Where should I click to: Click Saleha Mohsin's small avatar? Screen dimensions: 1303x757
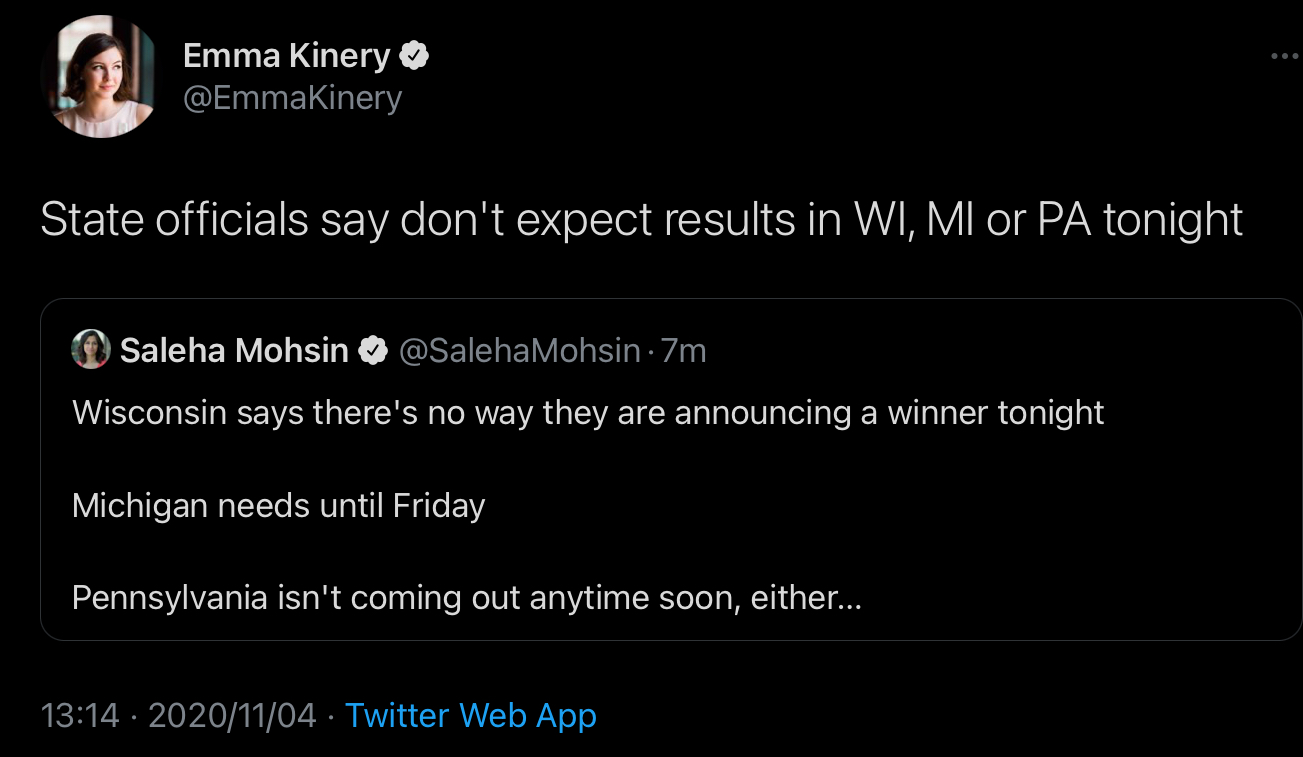(x=90, y=350)
